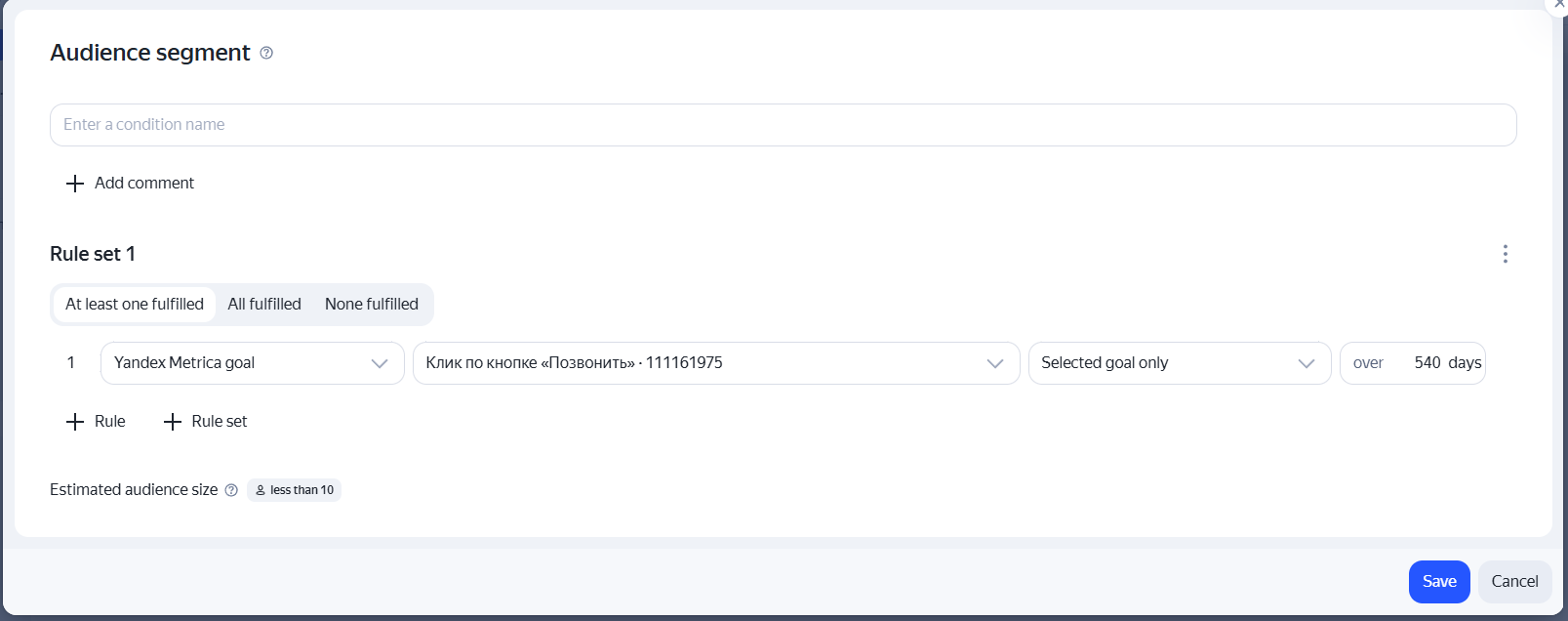This screenshot has width=1568, height=621.
Task: Switch to All fulfilled condition
Action: pyautogui.click(x=264, y=305)
